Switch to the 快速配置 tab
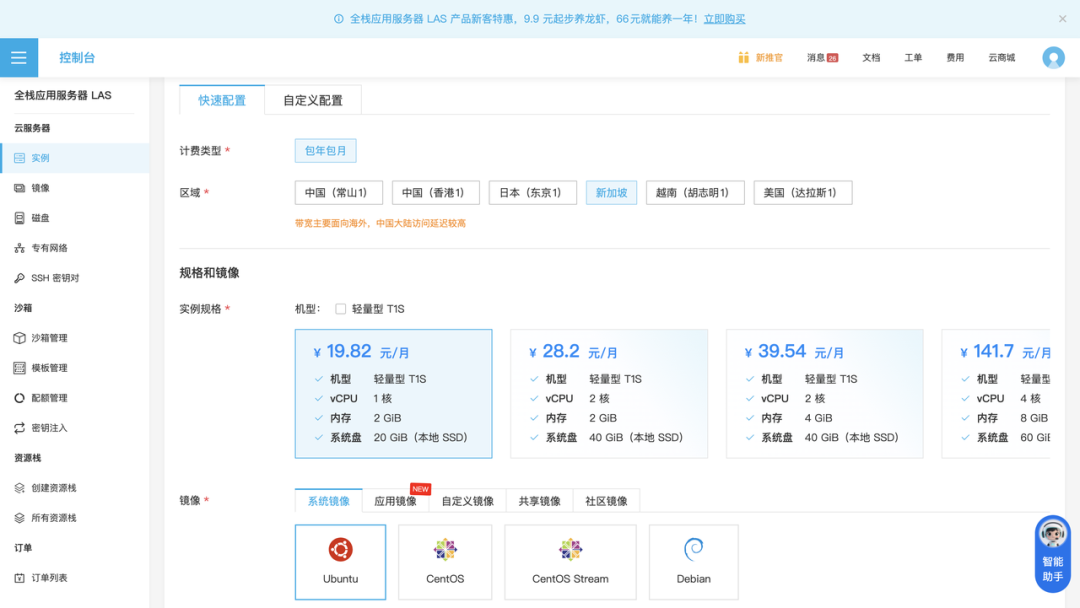This screenshot has width=1080, height=608. tap(222, 101)
